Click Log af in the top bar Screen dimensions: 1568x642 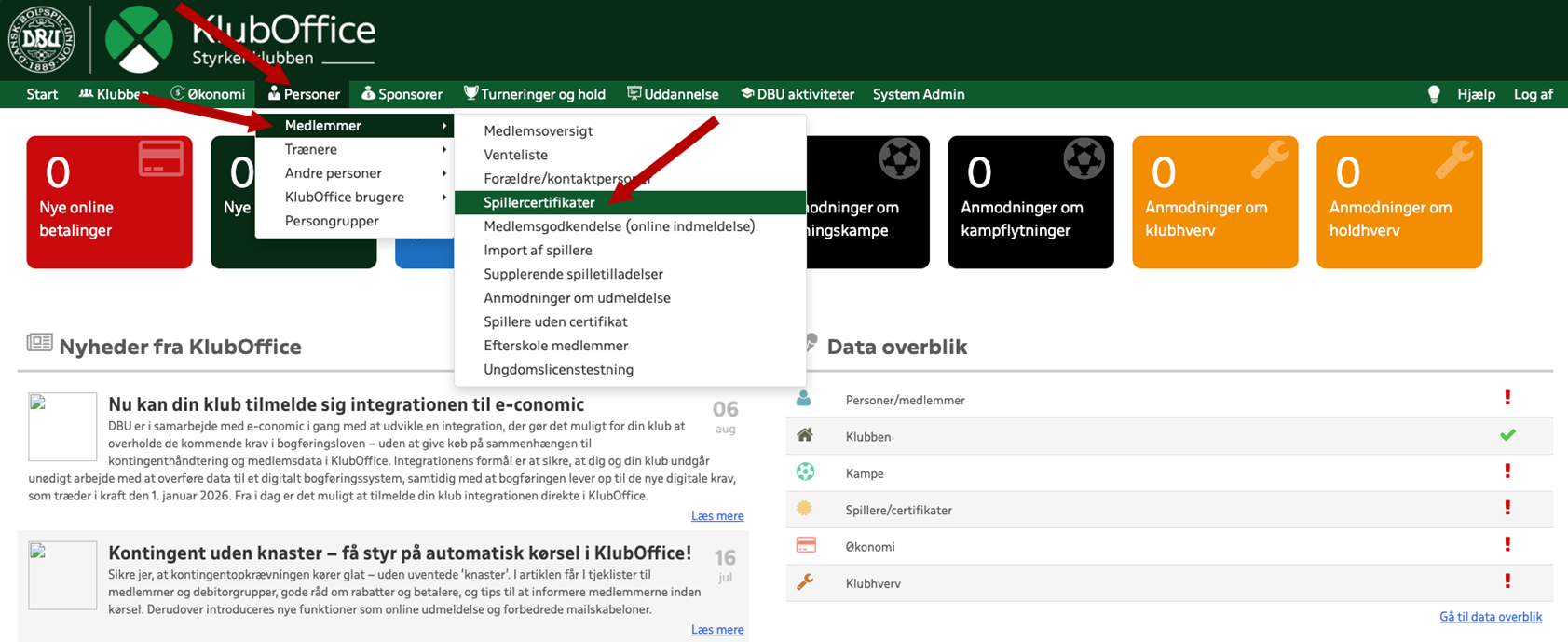pos(1533,94)
